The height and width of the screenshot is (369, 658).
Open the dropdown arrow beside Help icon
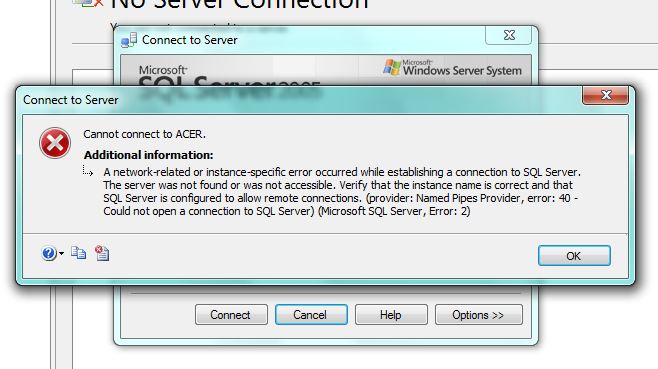tap(61, 254)
